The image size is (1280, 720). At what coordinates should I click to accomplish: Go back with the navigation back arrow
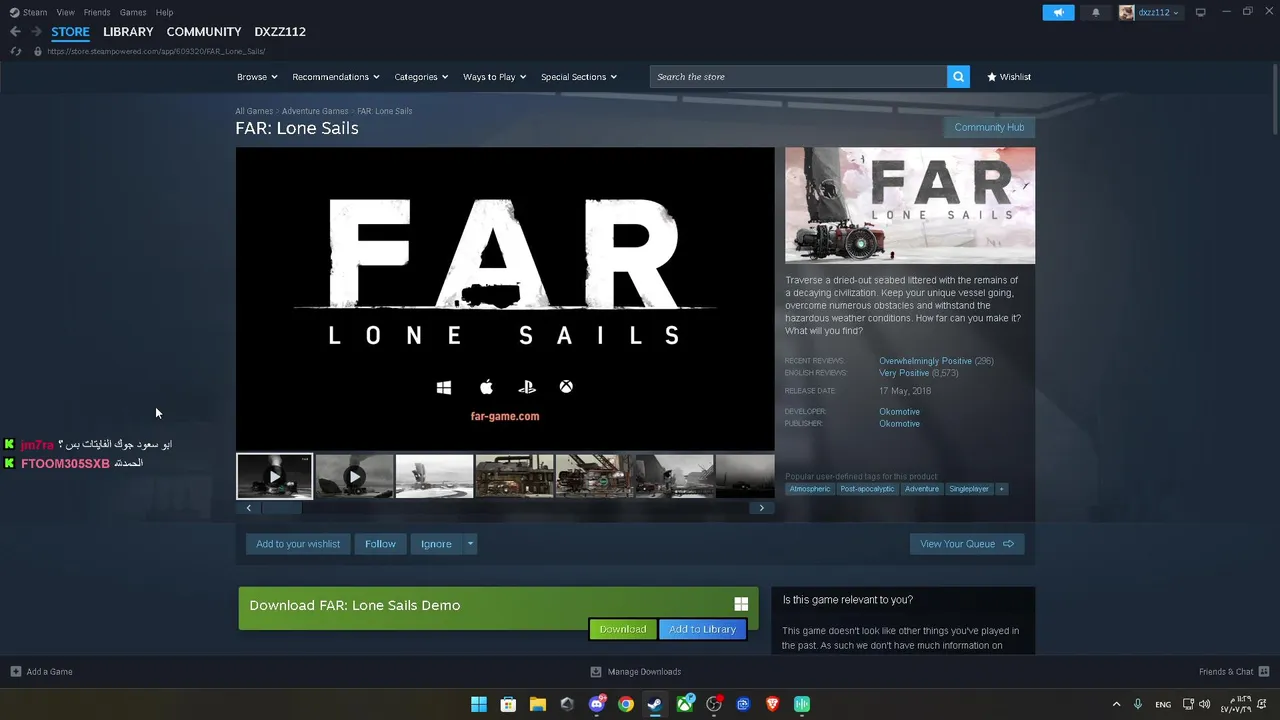(15, 32)
